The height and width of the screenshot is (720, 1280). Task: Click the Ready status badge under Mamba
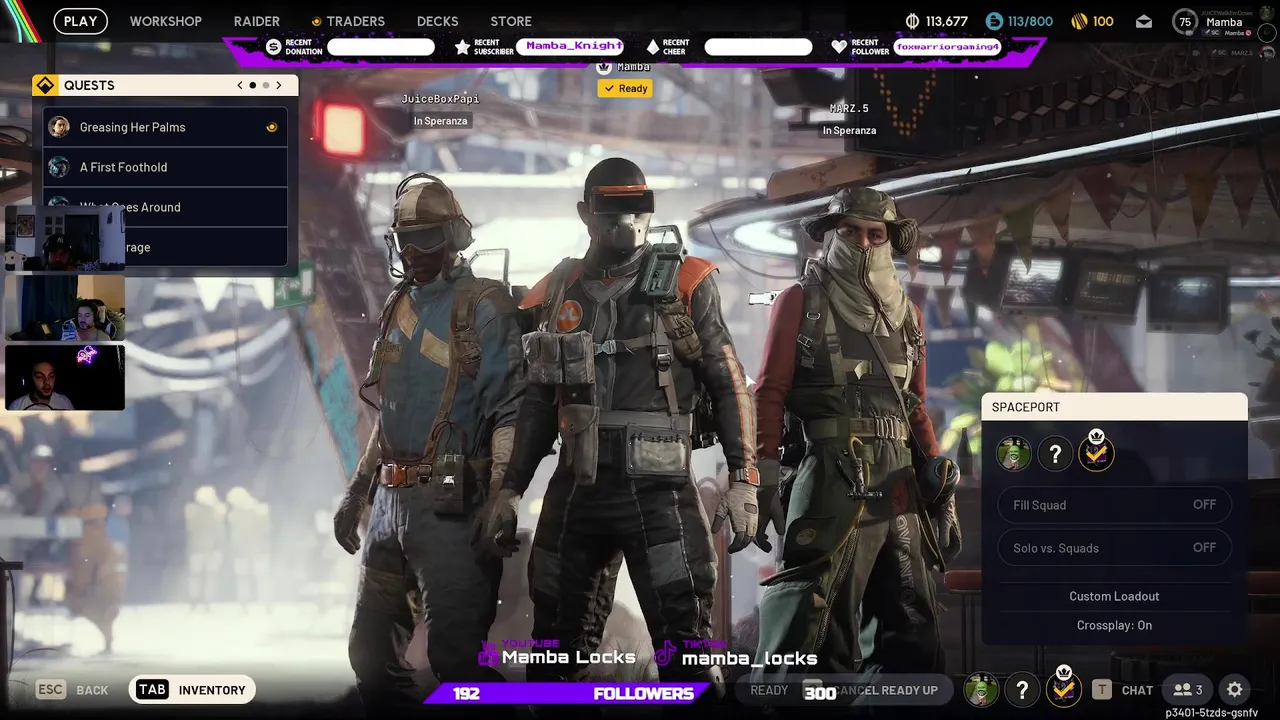click(625, 88)
